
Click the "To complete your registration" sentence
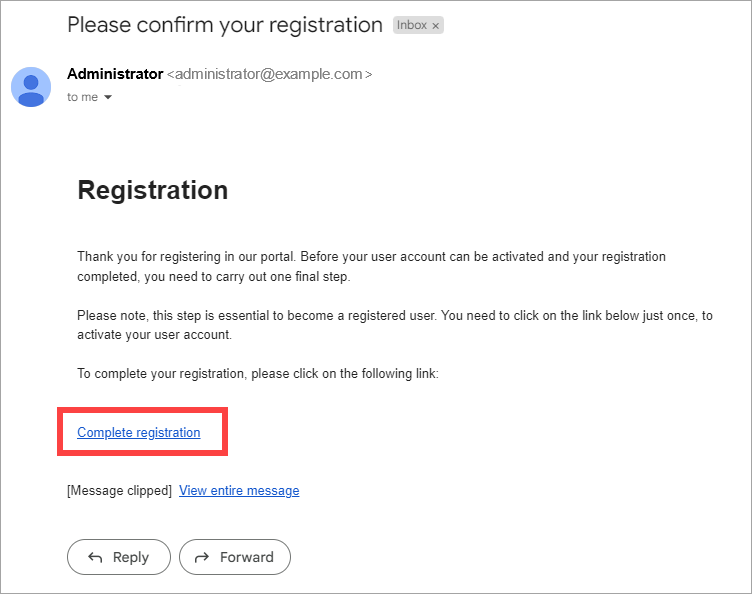pos(258,373)
